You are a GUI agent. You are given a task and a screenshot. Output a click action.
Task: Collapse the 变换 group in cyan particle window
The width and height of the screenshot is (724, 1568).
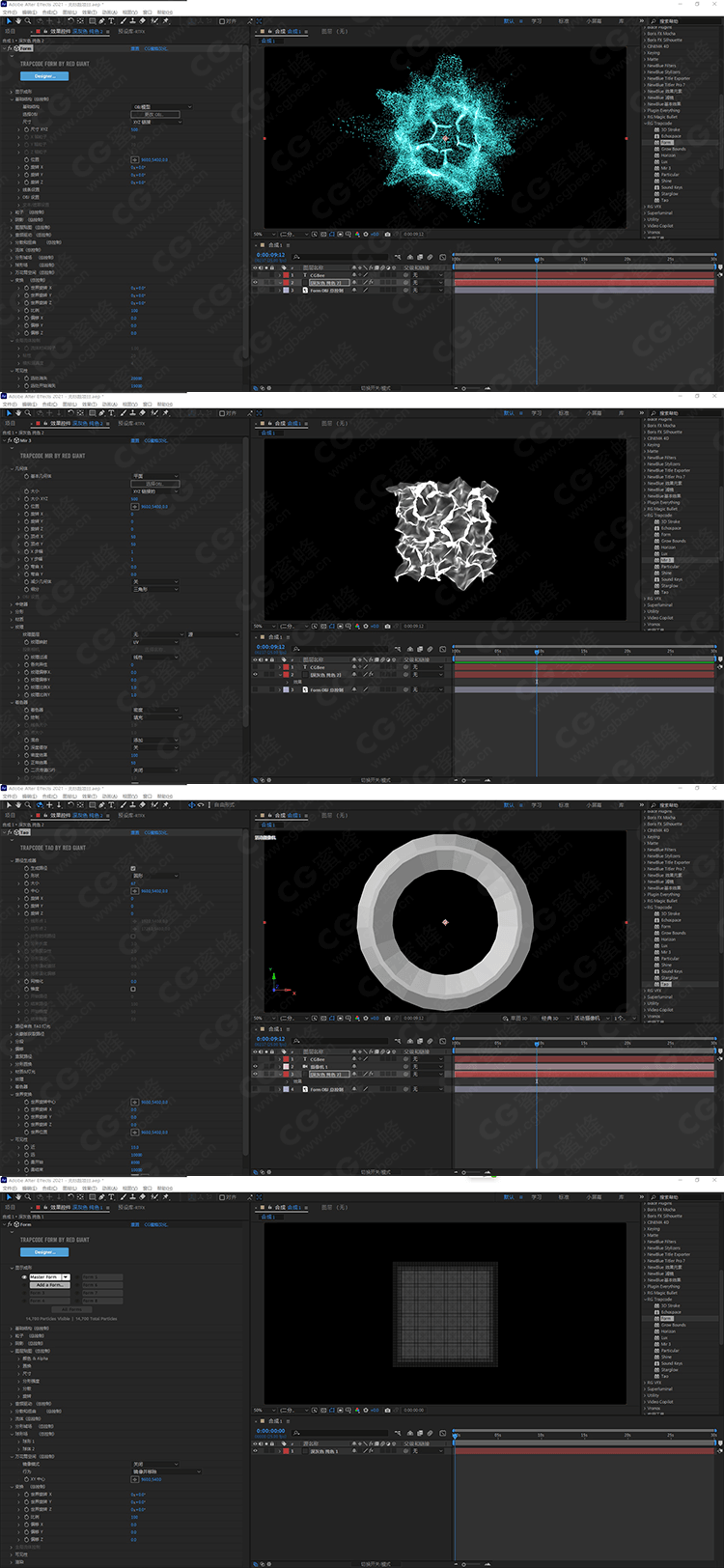pyautogui.click(x=13, y=280)
